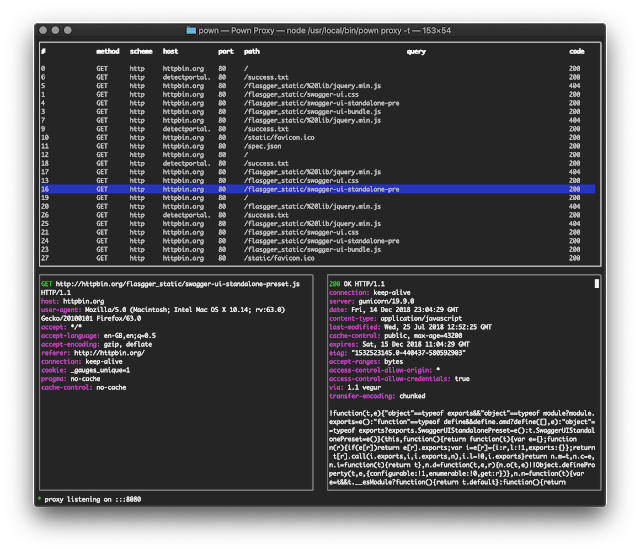Image resolution: width=640 pixels, height=552 pixels.
Task: Select request row number 25 jquery.min.js
Action: pyautogui.click(x=318, y=224)
